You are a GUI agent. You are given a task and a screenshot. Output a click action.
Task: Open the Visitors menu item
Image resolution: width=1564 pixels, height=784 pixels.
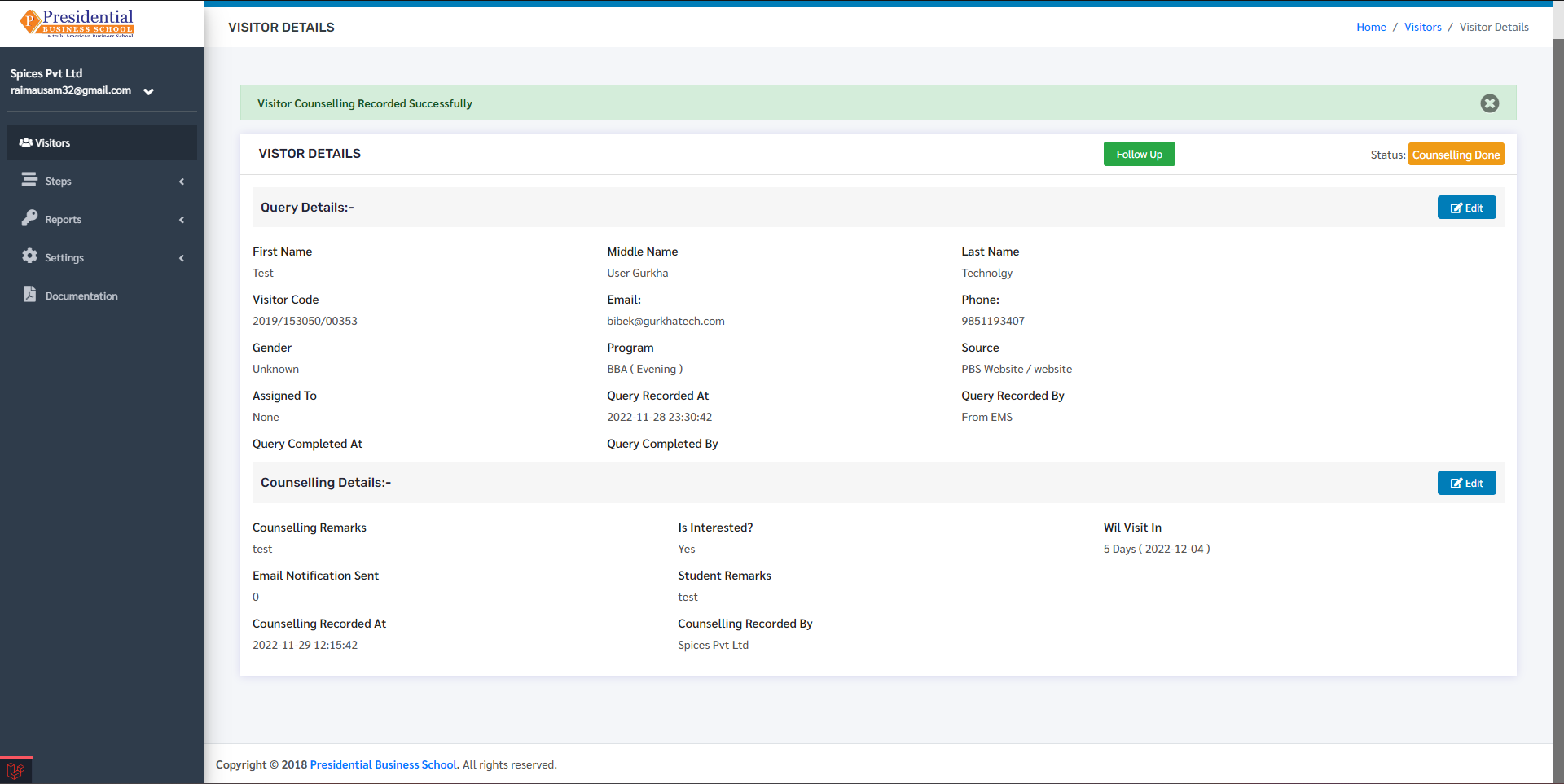coord(102,142)
